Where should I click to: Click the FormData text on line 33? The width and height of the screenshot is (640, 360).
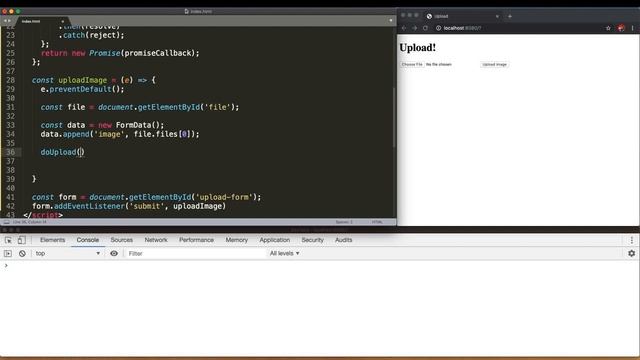coord(133,125)
